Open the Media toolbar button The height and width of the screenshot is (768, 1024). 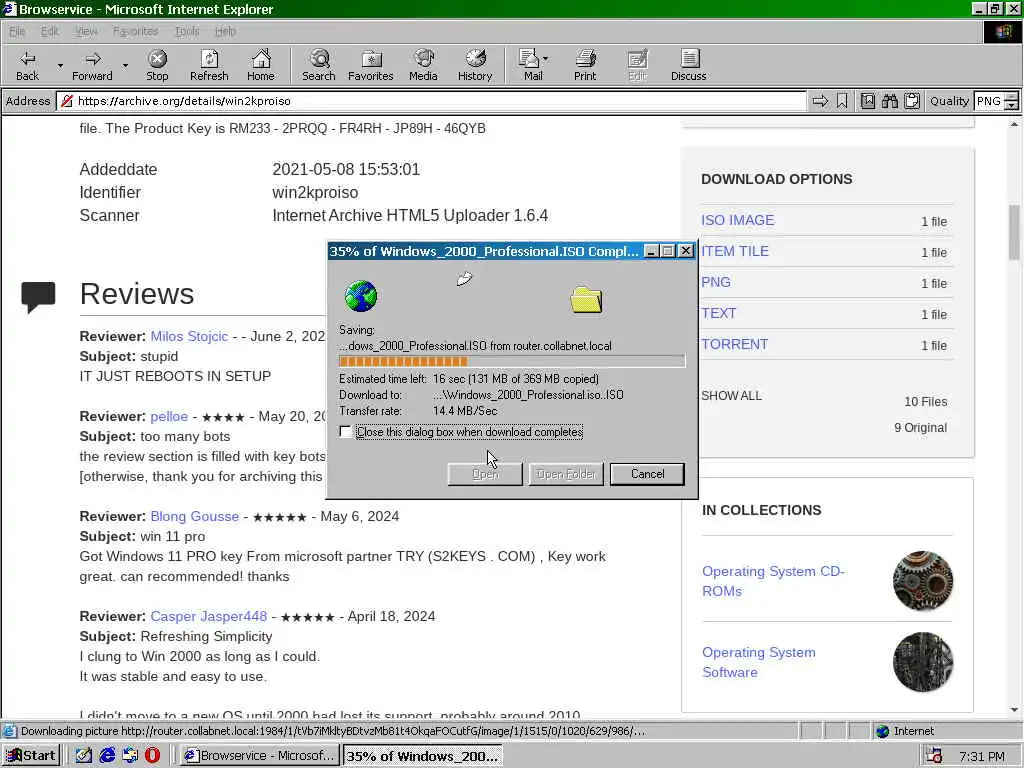(423, 65)
